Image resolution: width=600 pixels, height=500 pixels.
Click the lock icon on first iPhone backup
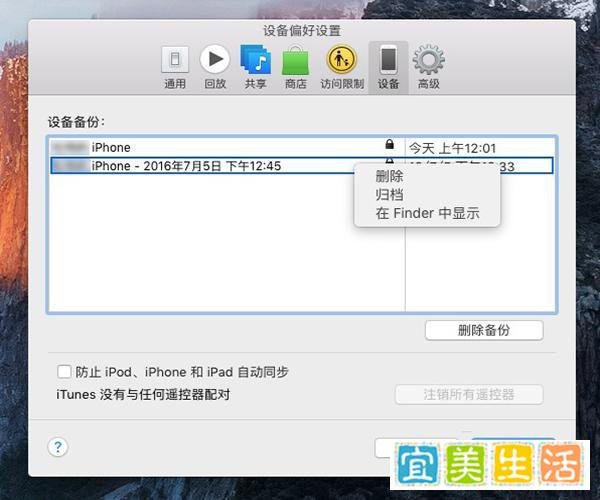point(390,144)
